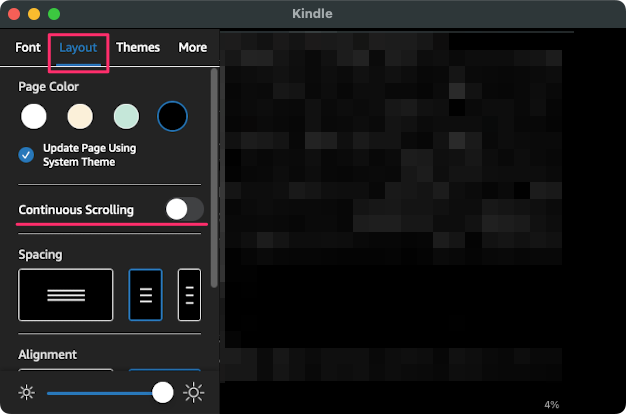The width and height of the screenshot is (626, 414).
Task: Select the white page color
Action: (34, 116)
